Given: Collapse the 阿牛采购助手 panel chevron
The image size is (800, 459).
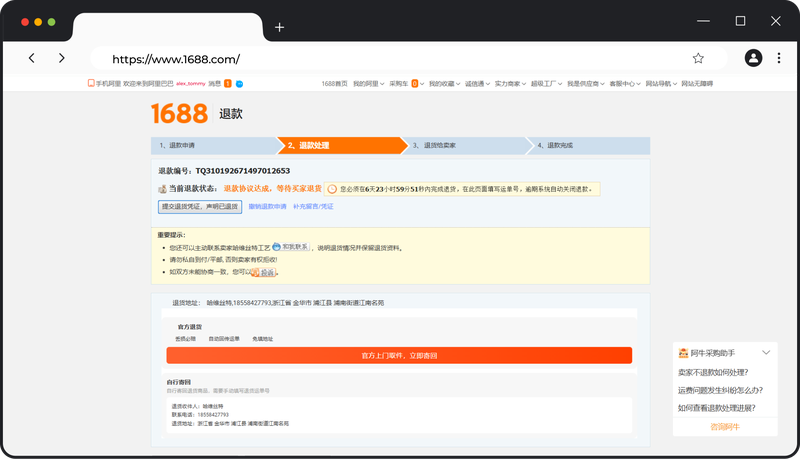Looking at the screenshot, I should click(x=766, y=353).
